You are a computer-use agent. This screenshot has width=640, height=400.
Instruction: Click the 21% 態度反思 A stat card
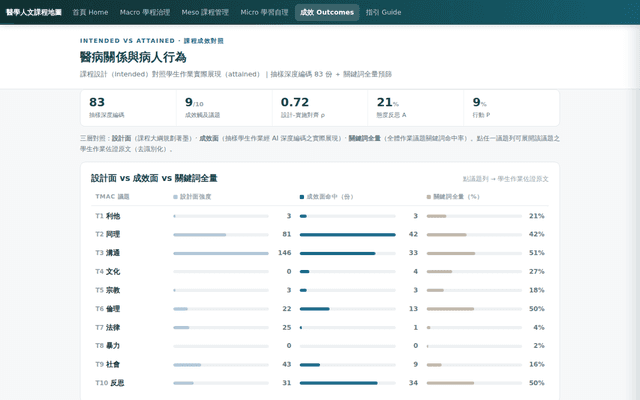416,108
